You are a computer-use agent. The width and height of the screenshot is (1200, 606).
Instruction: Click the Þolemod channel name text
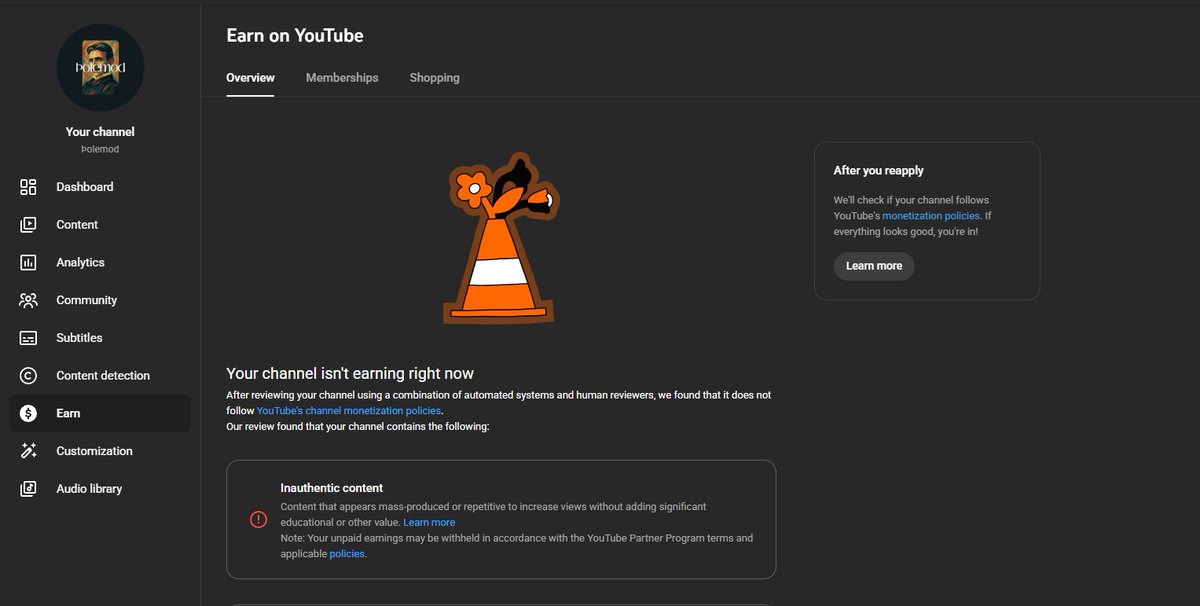coord(100,150)
